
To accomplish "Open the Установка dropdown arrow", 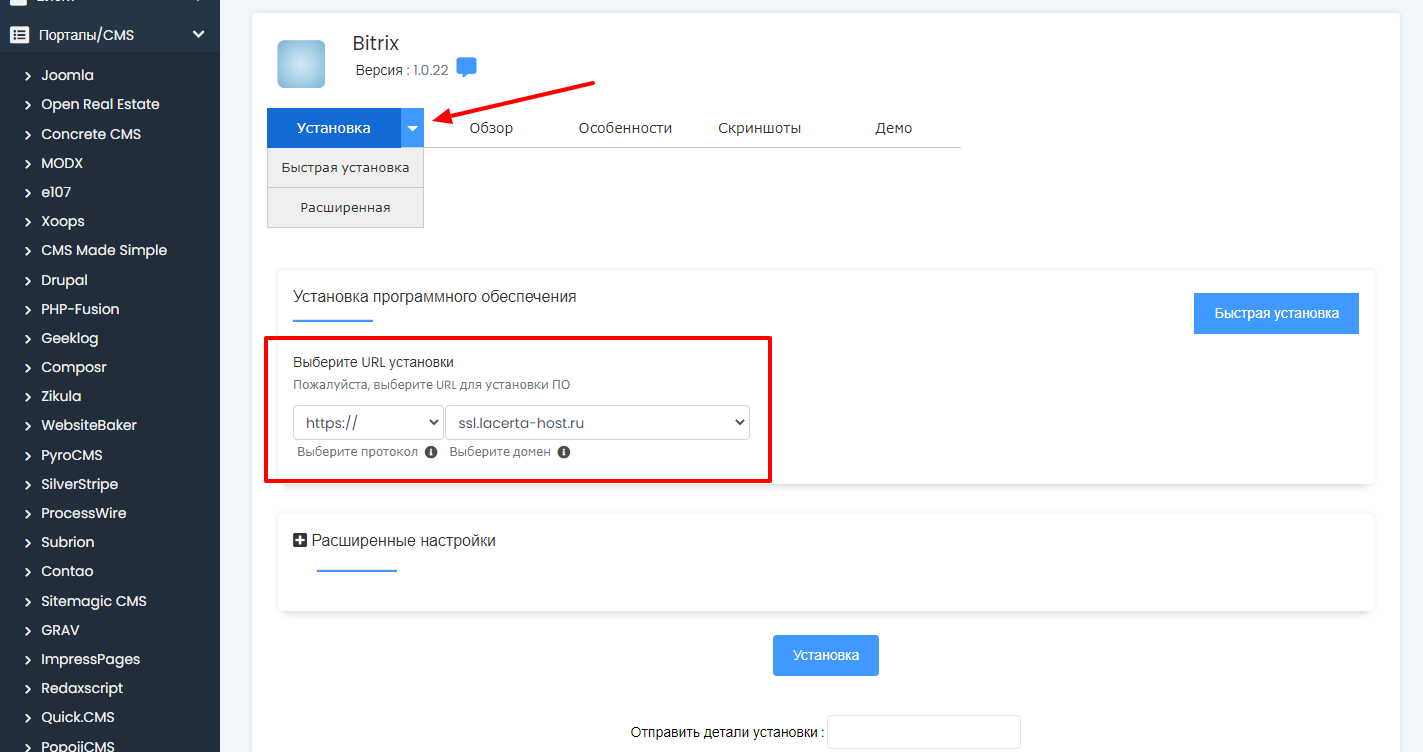I will tap(412, 128).
